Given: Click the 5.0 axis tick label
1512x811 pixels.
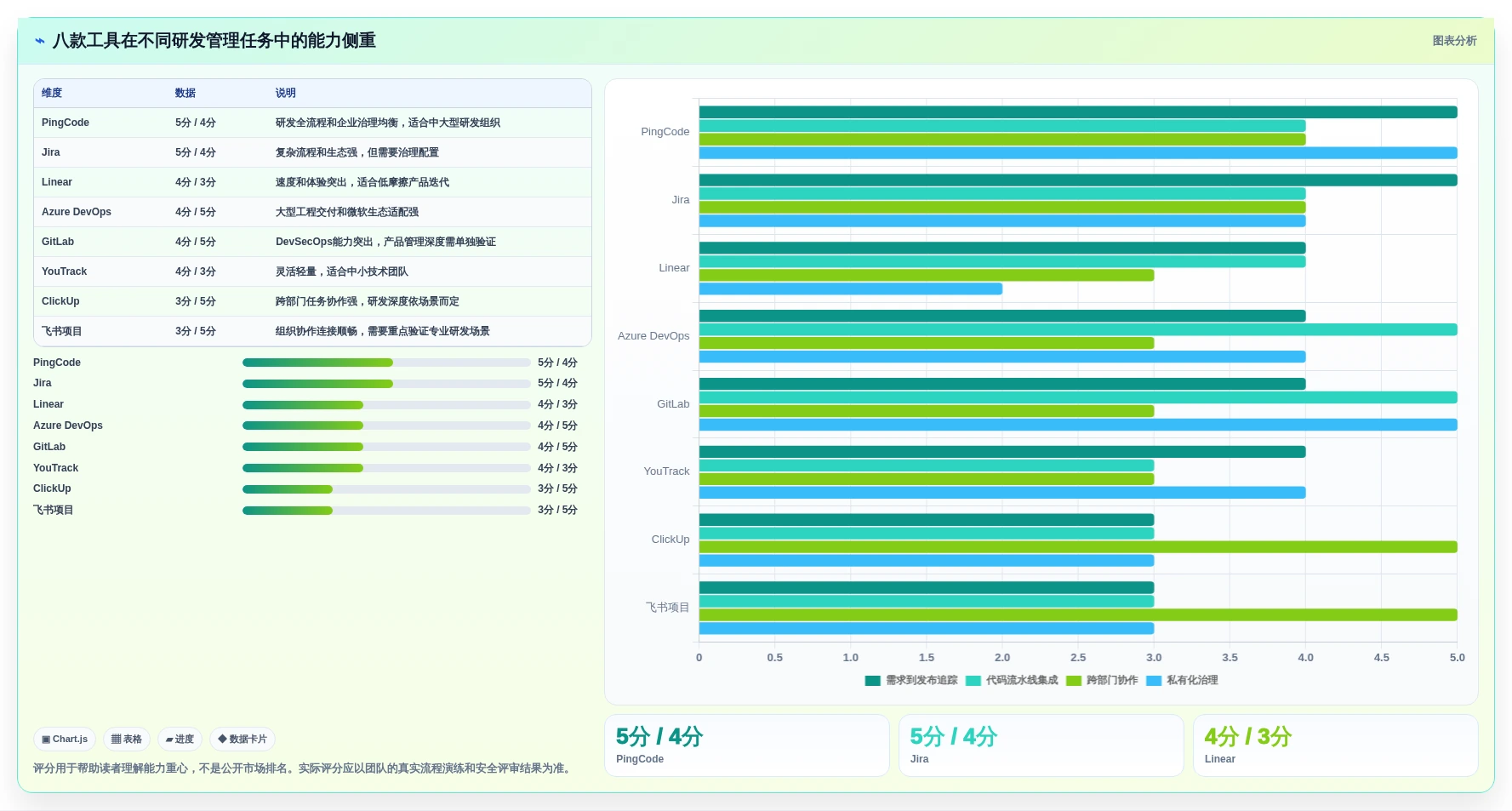Looking at the screenshot, I should 1458,658.
